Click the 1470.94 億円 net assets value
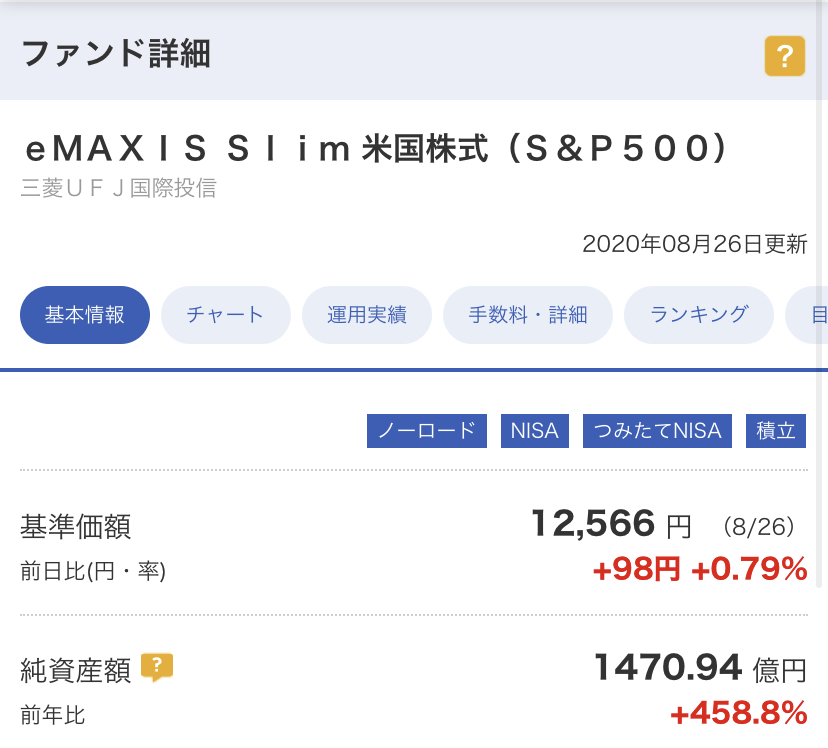The height and width of the screenshot is (748, 828). (700, 668)
